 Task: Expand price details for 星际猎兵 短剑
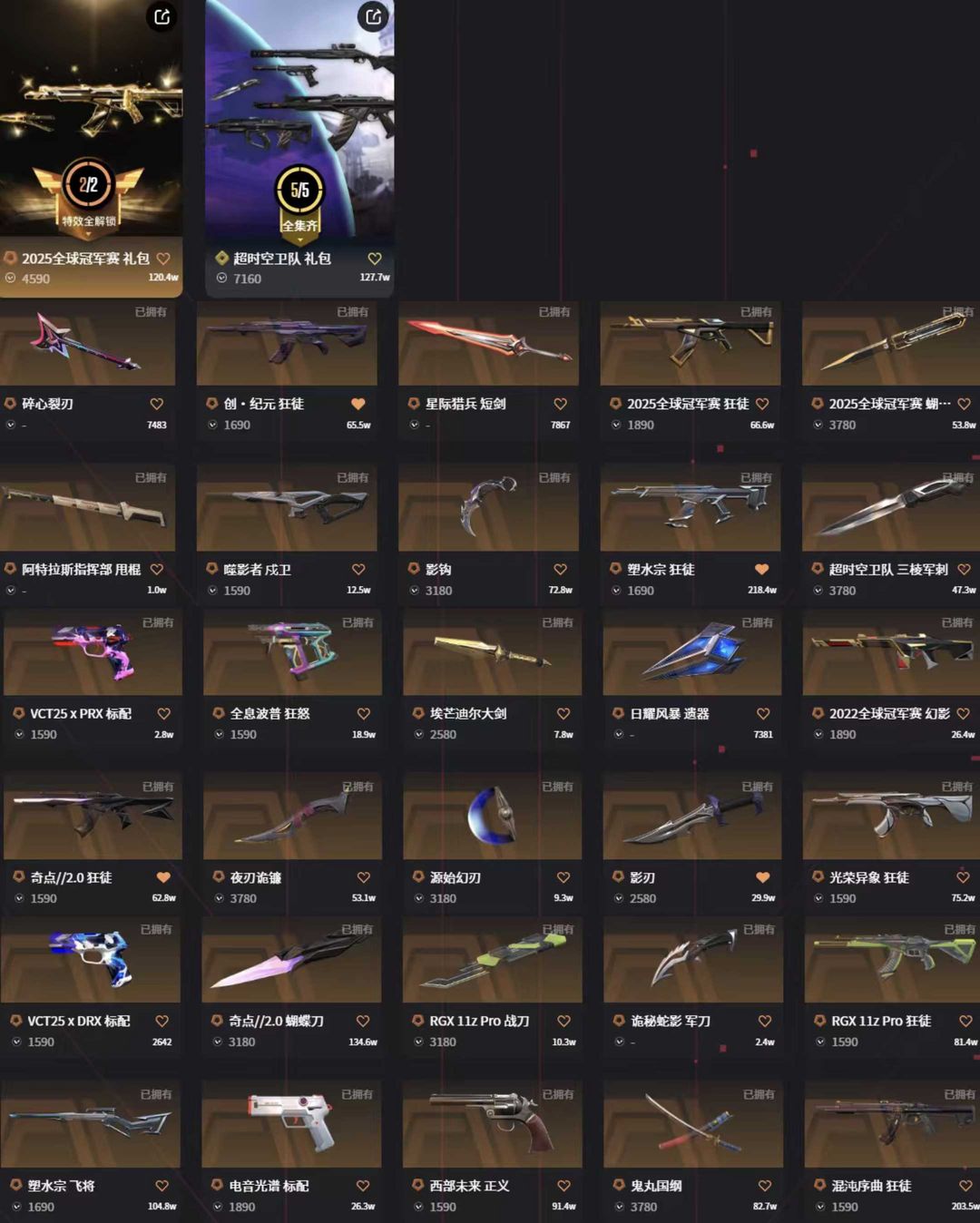(416, 425)
